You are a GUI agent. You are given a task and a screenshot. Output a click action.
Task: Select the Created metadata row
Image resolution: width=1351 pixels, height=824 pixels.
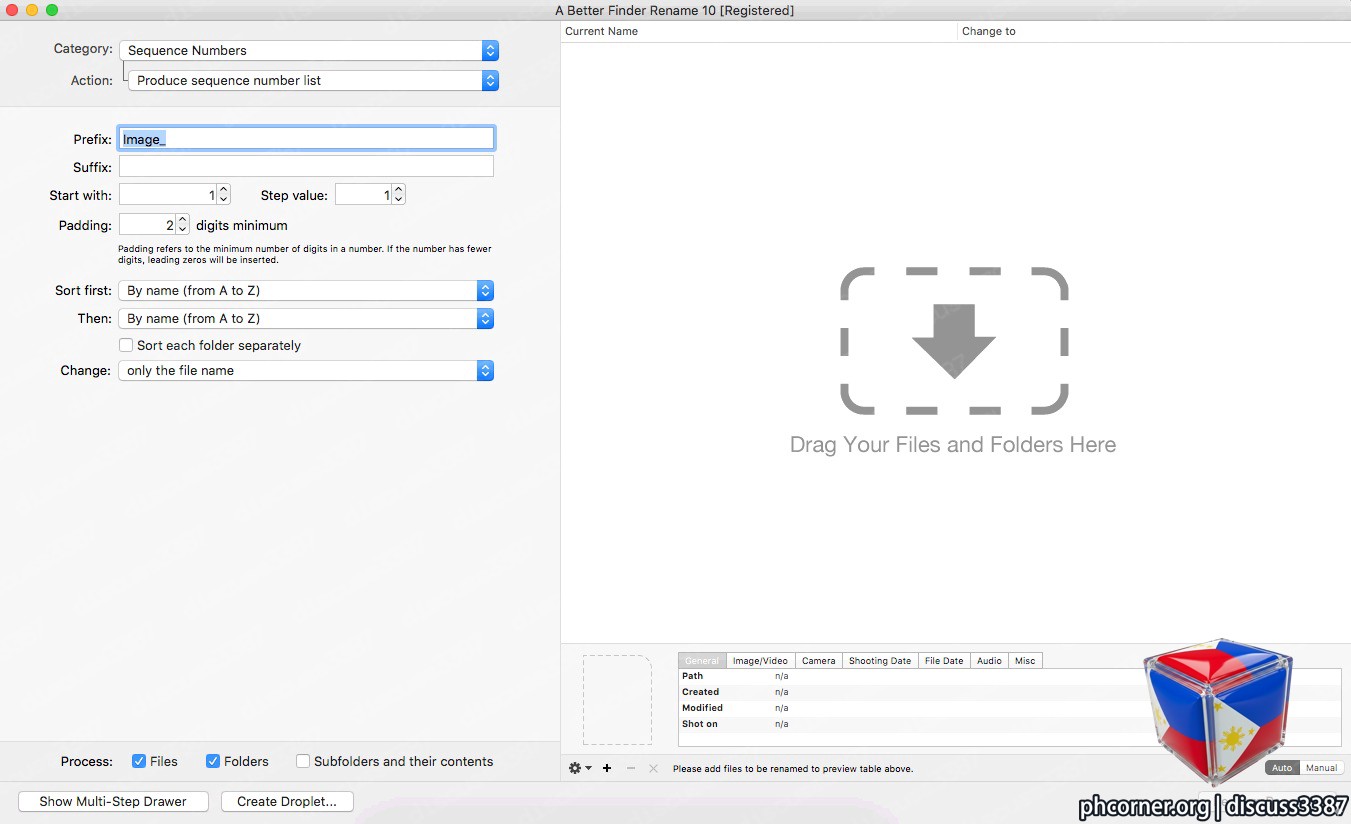[x=1009, y=692]
